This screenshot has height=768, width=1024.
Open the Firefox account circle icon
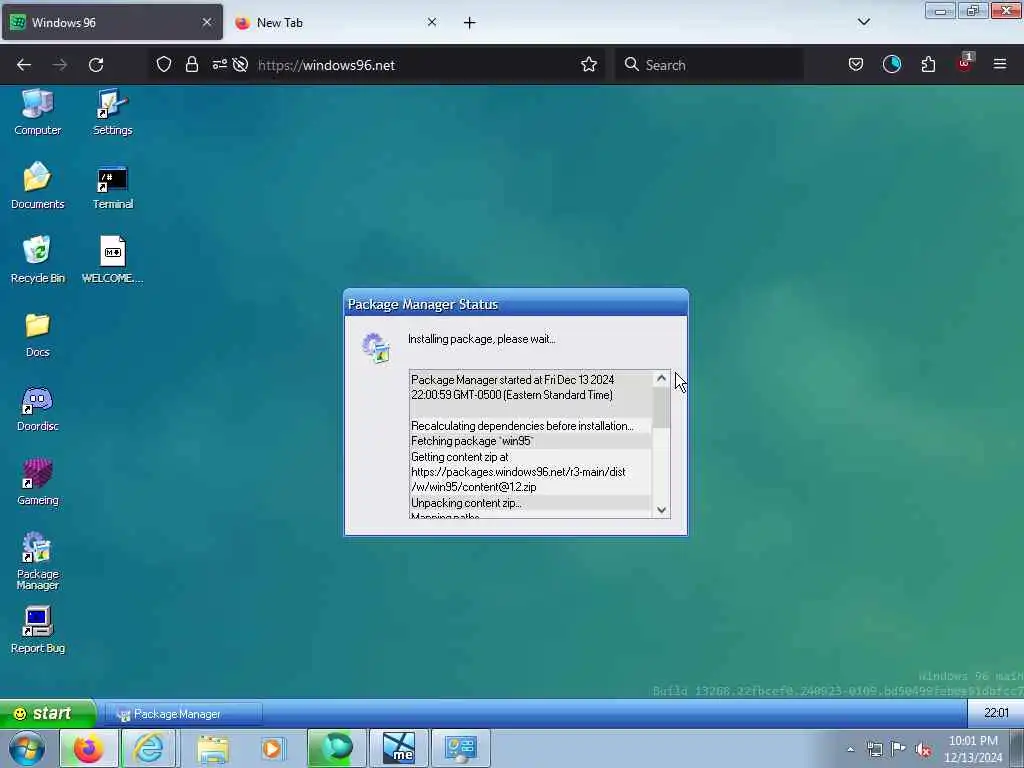(891, 64)
